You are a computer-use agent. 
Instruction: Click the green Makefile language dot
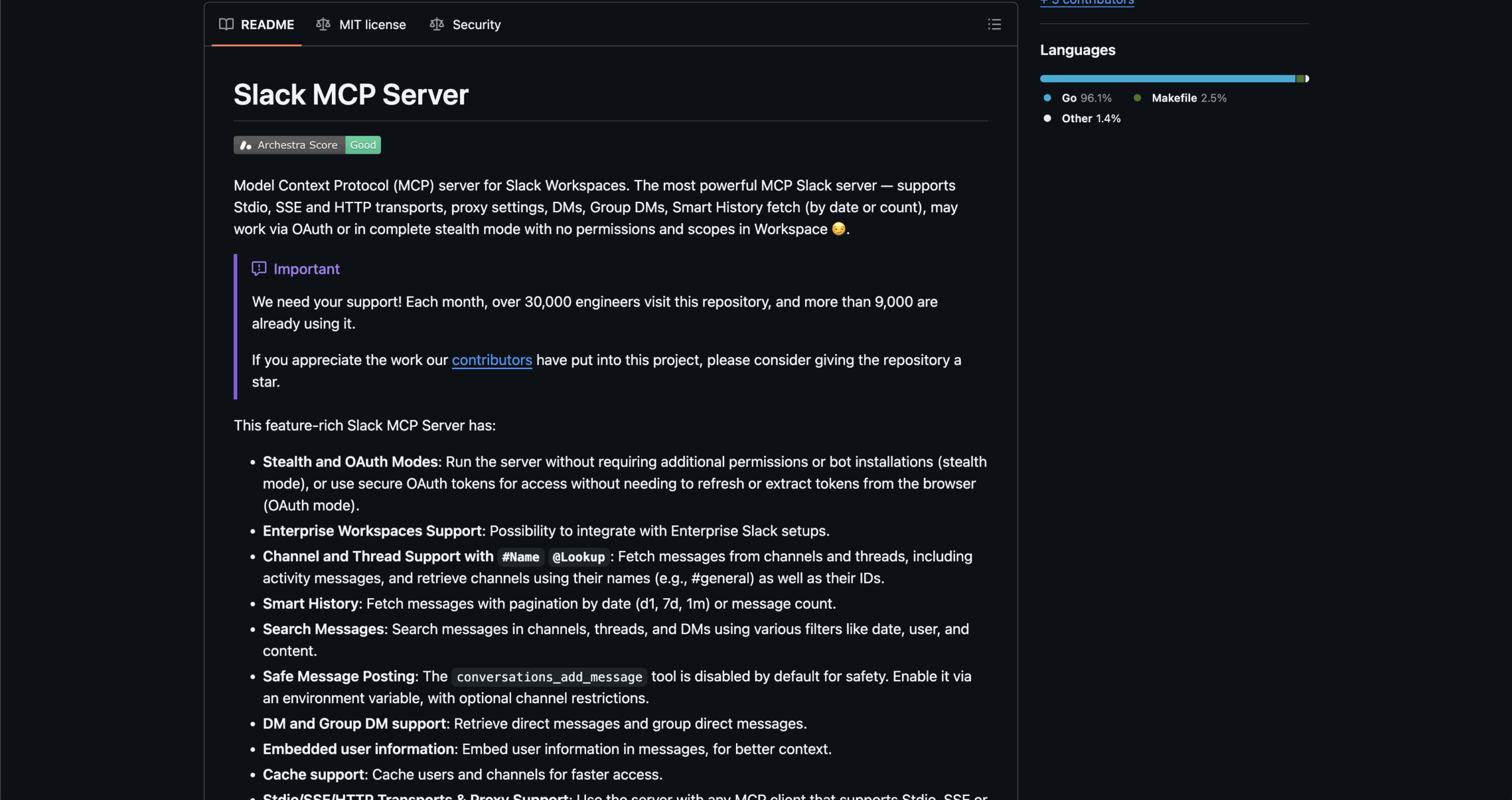point(1137,98)
